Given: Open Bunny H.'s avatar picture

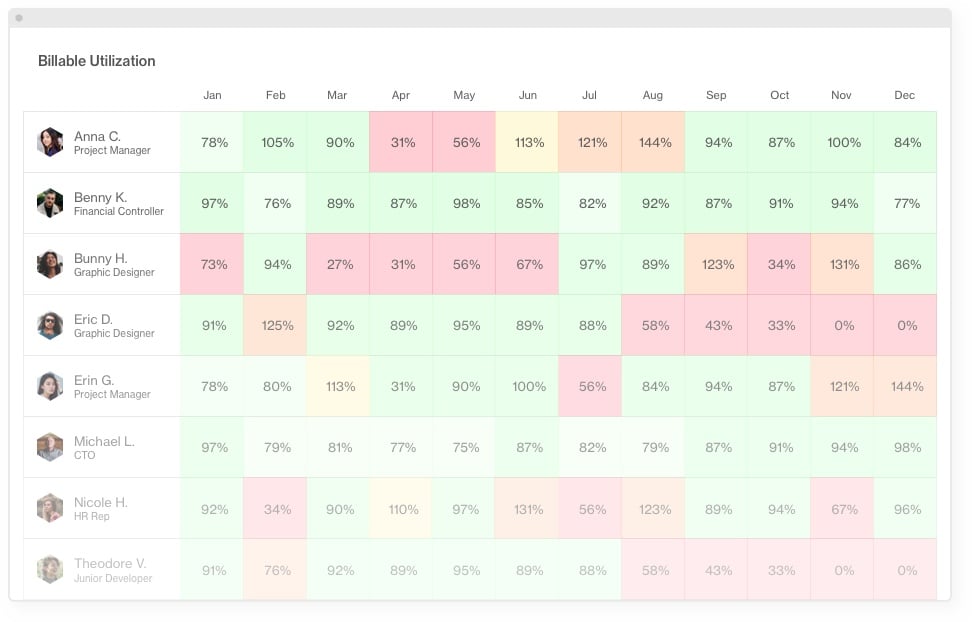Looking at the screenshot, I should 50,264.
